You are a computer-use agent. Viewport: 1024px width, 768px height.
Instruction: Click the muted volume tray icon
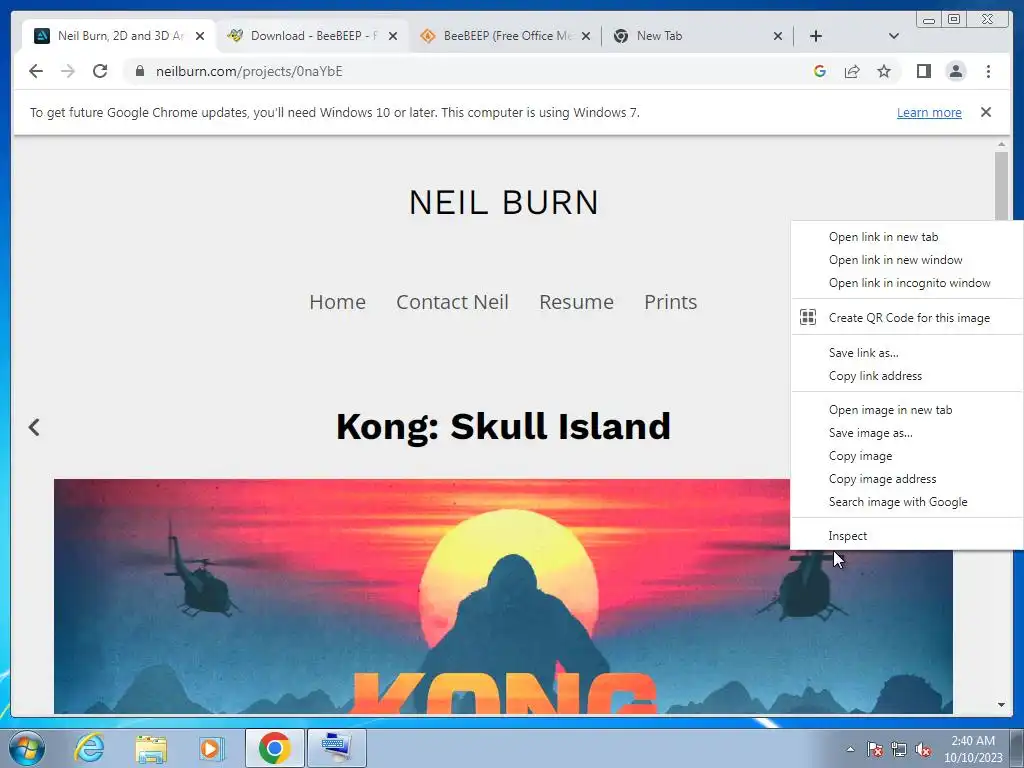click(923, 749)
